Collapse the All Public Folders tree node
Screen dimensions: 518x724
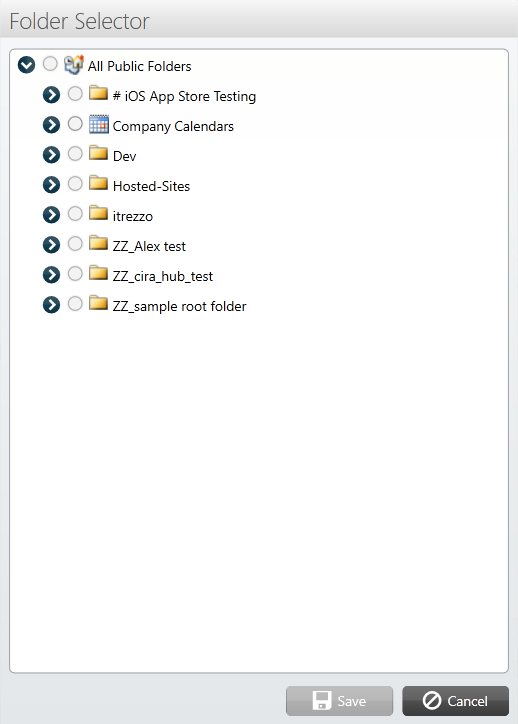[26, 65]
